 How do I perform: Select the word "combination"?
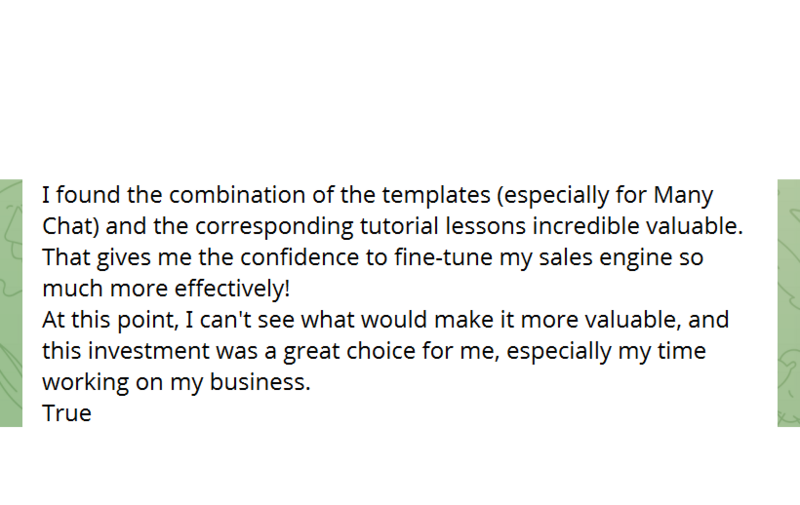click(x=237, y=195)
